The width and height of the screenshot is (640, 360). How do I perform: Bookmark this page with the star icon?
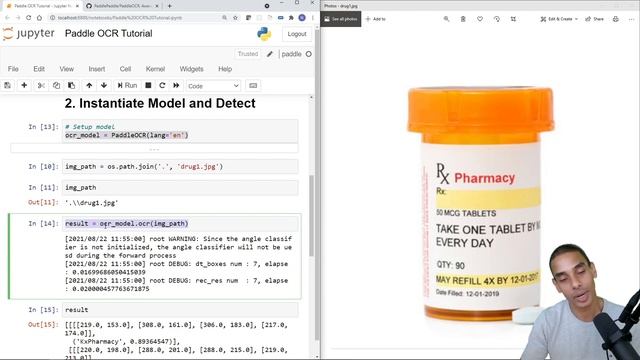click(235, 18)
